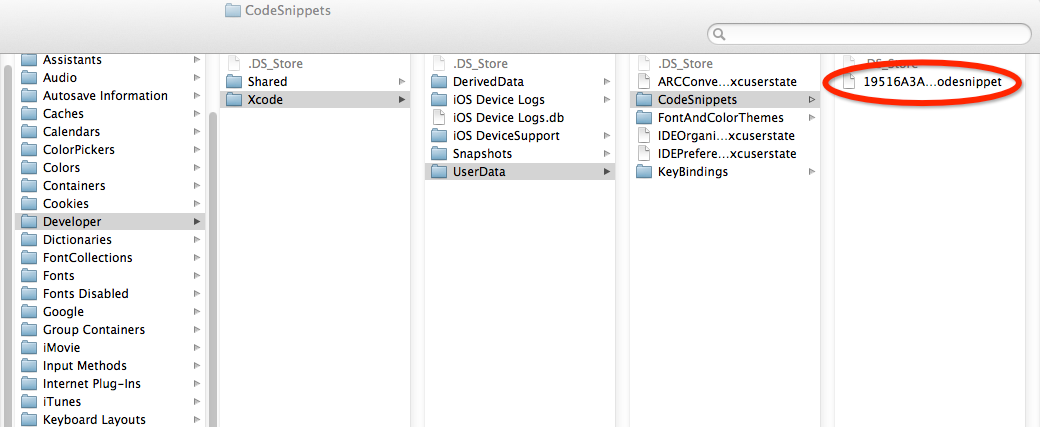Select the Xcode folder row
Screen dimensions: 1040x427
coord(315,99)
